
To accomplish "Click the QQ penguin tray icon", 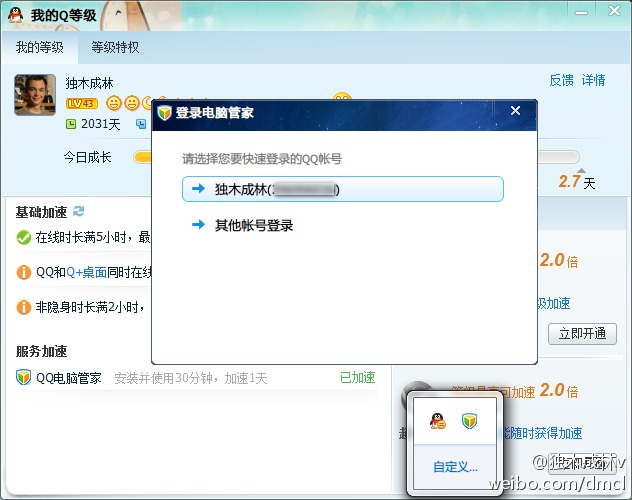I will (438, 421).
